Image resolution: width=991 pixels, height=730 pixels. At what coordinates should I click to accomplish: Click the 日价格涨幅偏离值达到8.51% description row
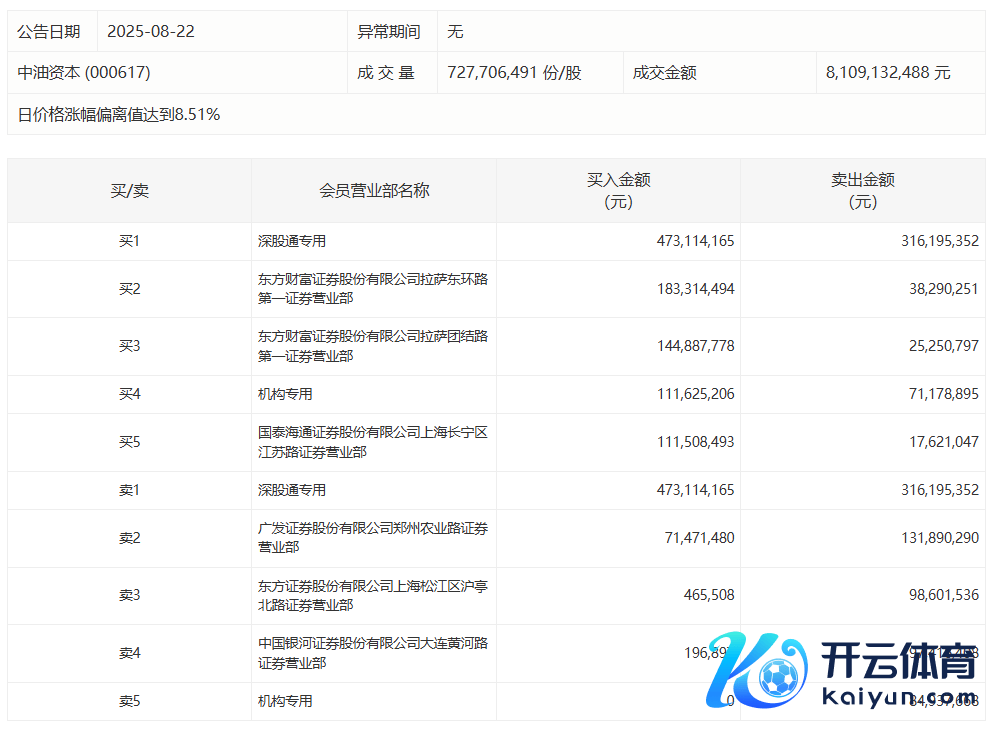coord(119,115)
